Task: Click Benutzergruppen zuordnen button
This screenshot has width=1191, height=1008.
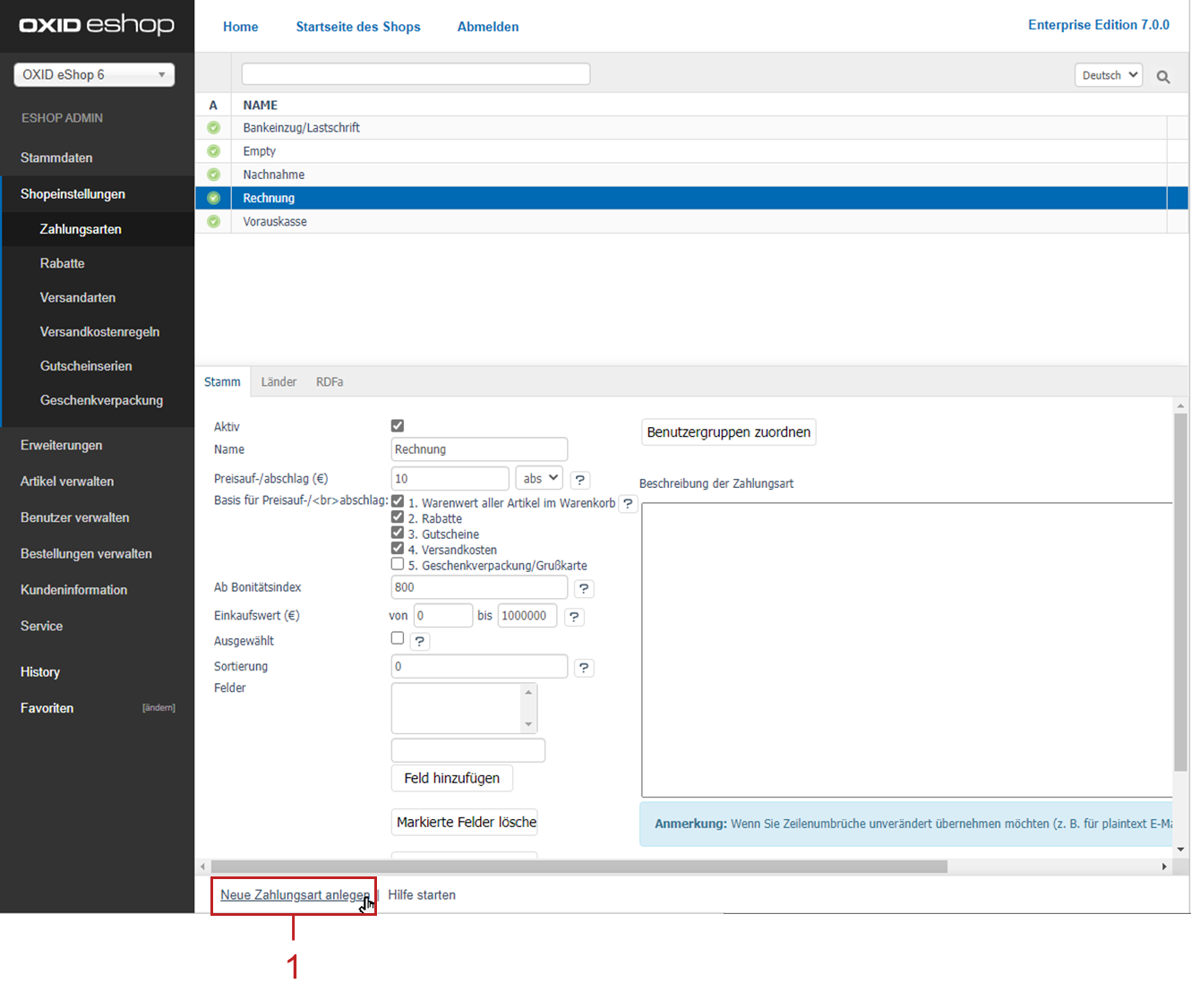Action: point(728,432)
